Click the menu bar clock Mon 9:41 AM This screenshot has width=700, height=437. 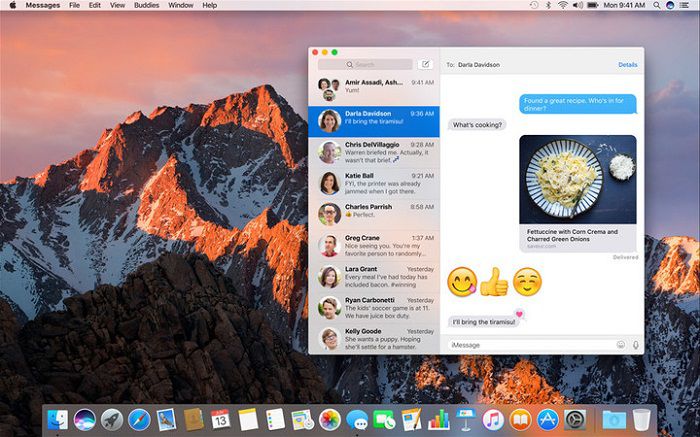point(624,5)
